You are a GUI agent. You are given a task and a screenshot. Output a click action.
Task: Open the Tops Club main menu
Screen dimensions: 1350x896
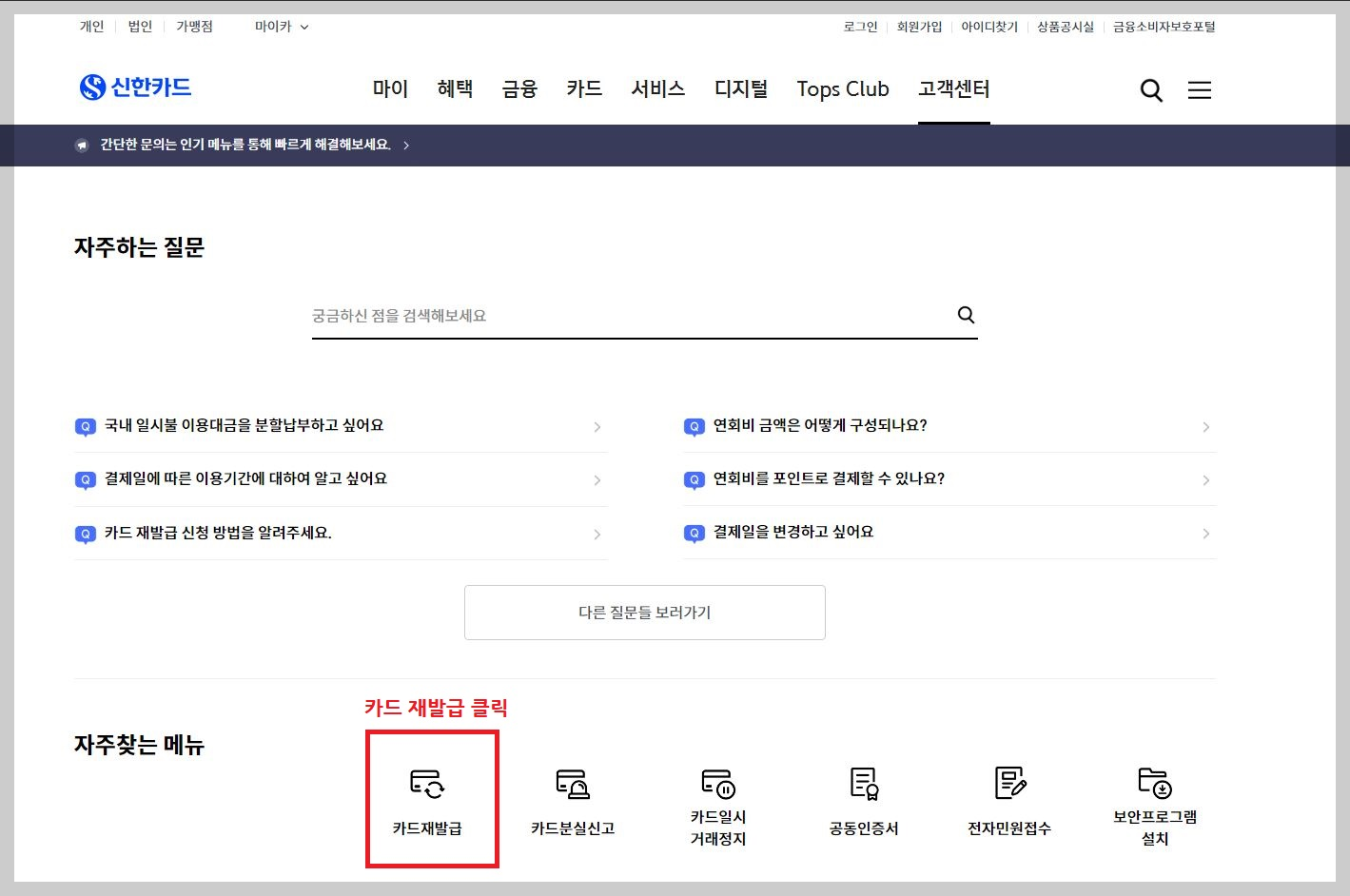(843, 89)
